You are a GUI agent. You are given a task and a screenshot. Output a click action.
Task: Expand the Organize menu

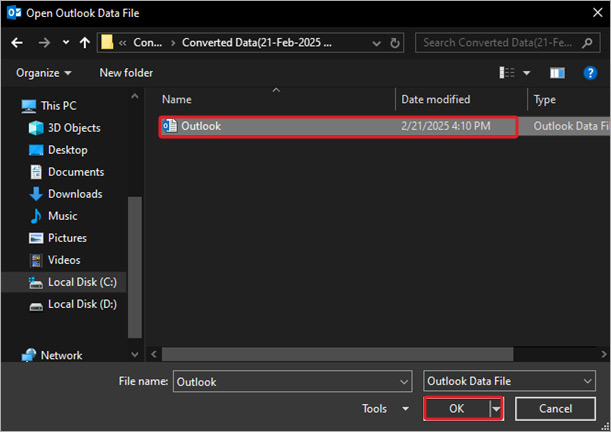point(44,73)
